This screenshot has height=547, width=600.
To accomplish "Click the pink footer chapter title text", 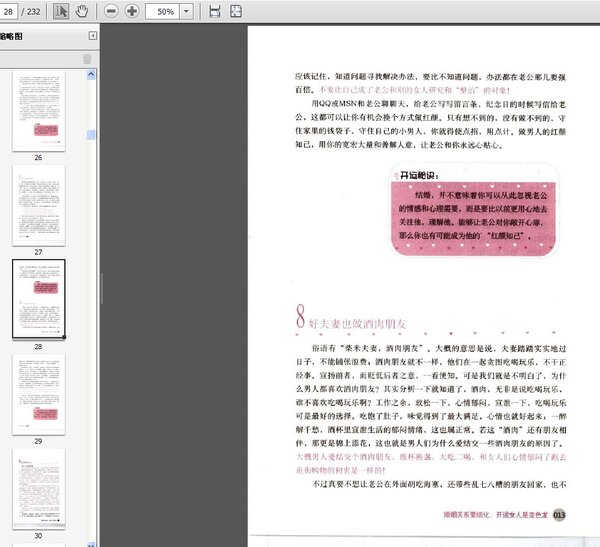I will (x=496, y=515).
